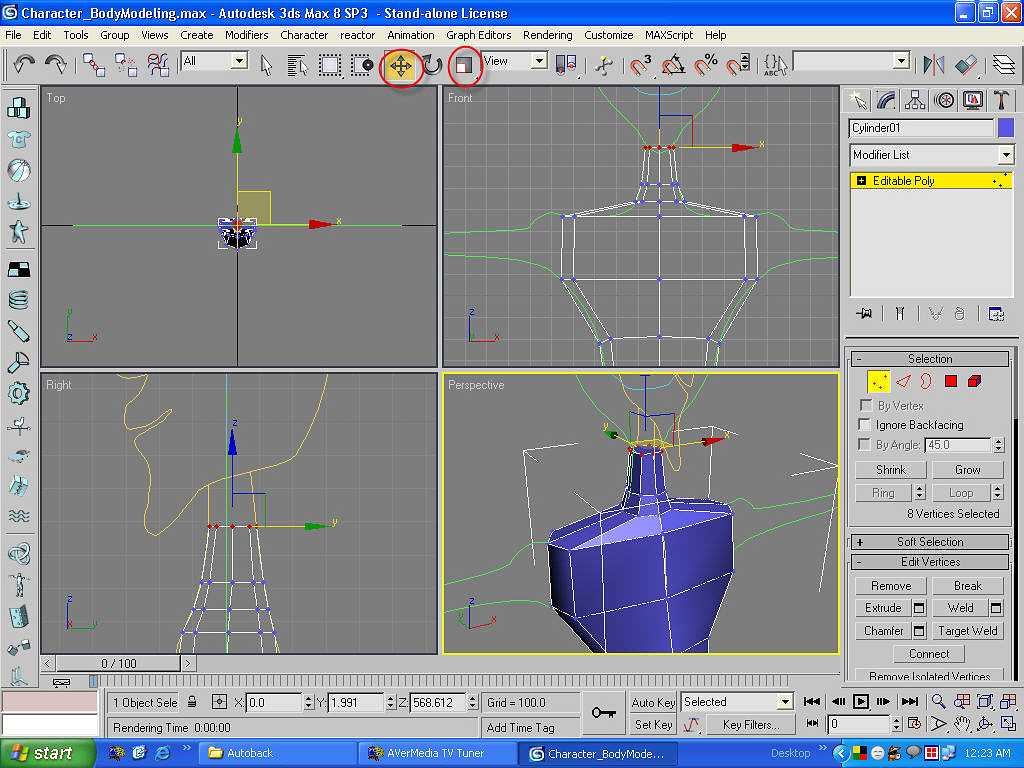Activate Select and Scale tool
Screen dimensions: 1024x768
pyautogui.click(x=464, y=65)
